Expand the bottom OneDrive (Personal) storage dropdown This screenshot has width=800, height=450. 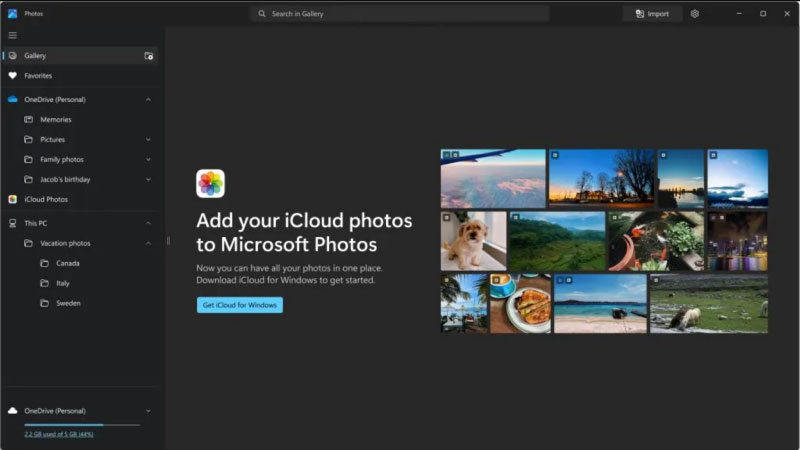pos(148,411)
